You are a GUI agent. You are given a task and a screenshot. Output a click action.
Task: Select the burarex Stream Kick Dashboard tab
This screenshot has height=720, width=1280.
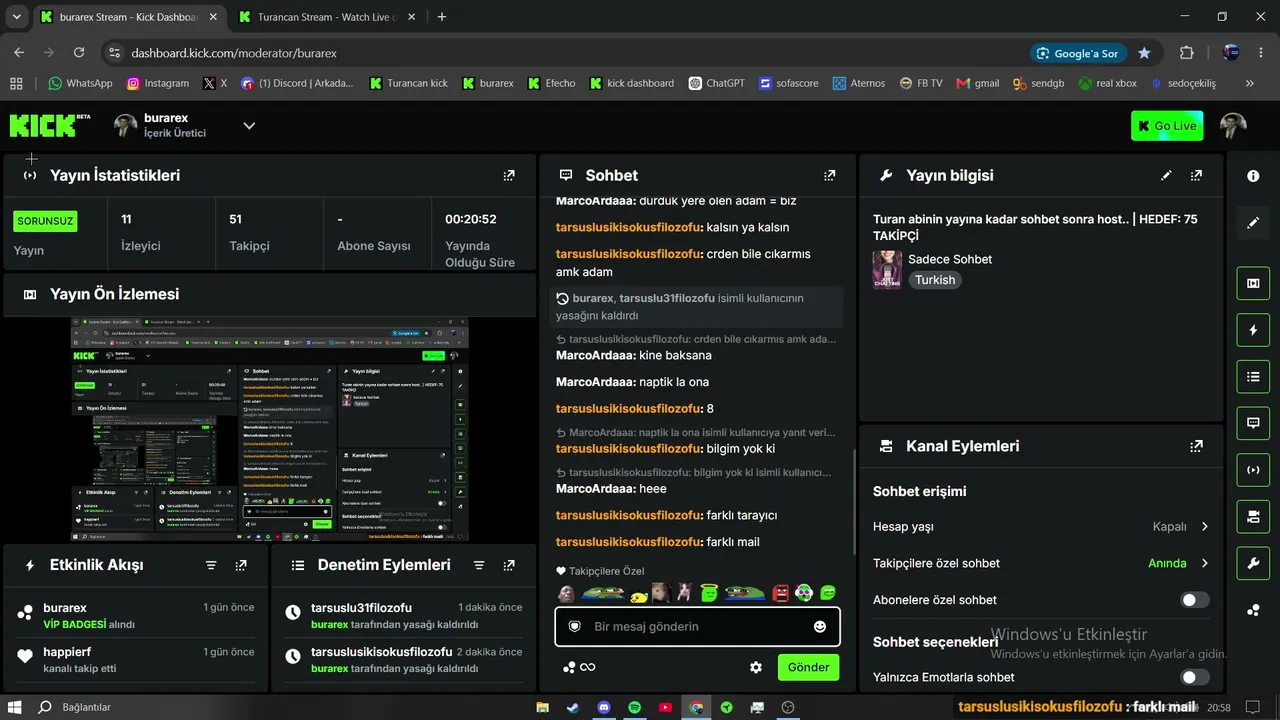pyautogui.click(x=129, y=17)
